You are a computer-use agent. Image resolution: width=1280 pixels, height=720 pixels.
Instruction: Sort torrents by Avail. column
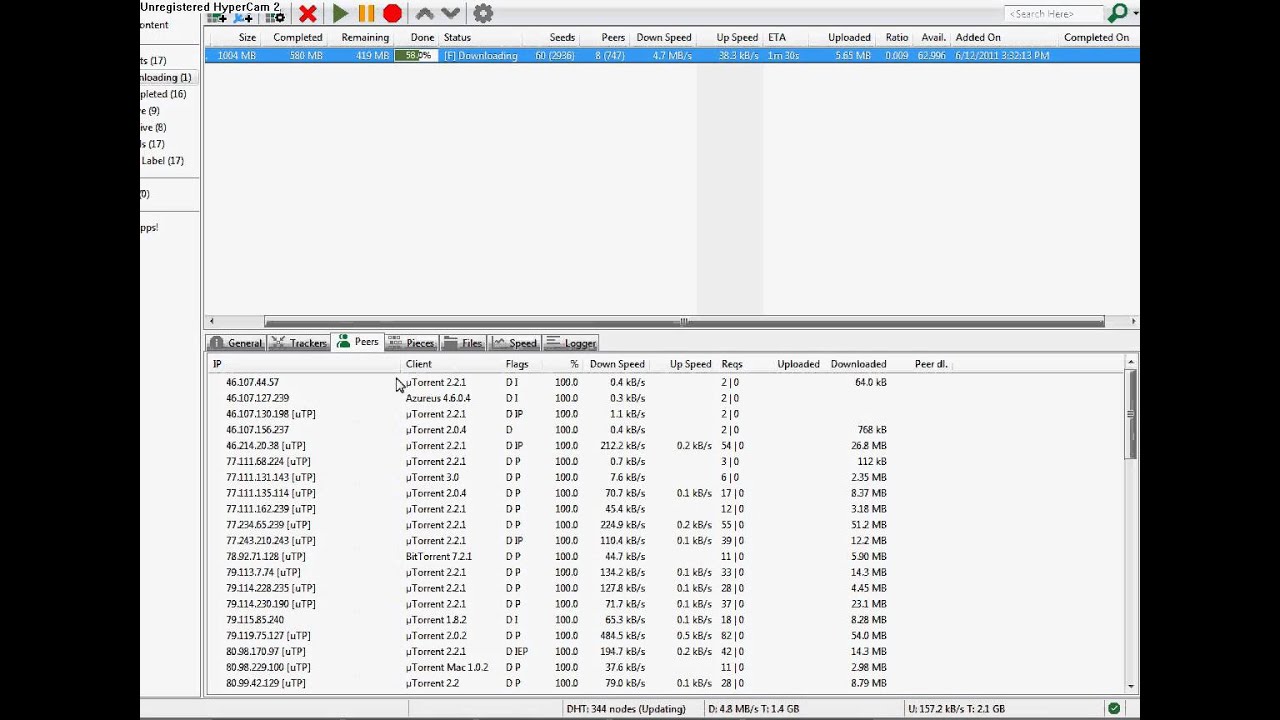(932, 38)
